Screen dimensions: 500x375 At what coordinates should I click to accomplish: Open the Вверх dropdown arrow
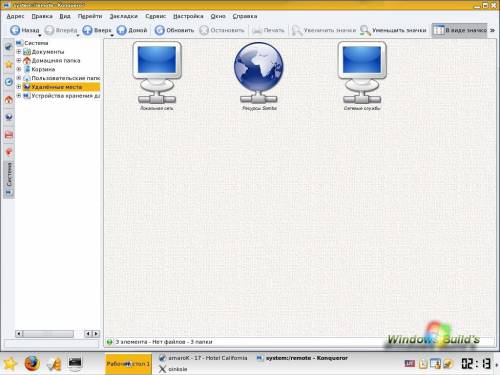(x=112, y=35)
